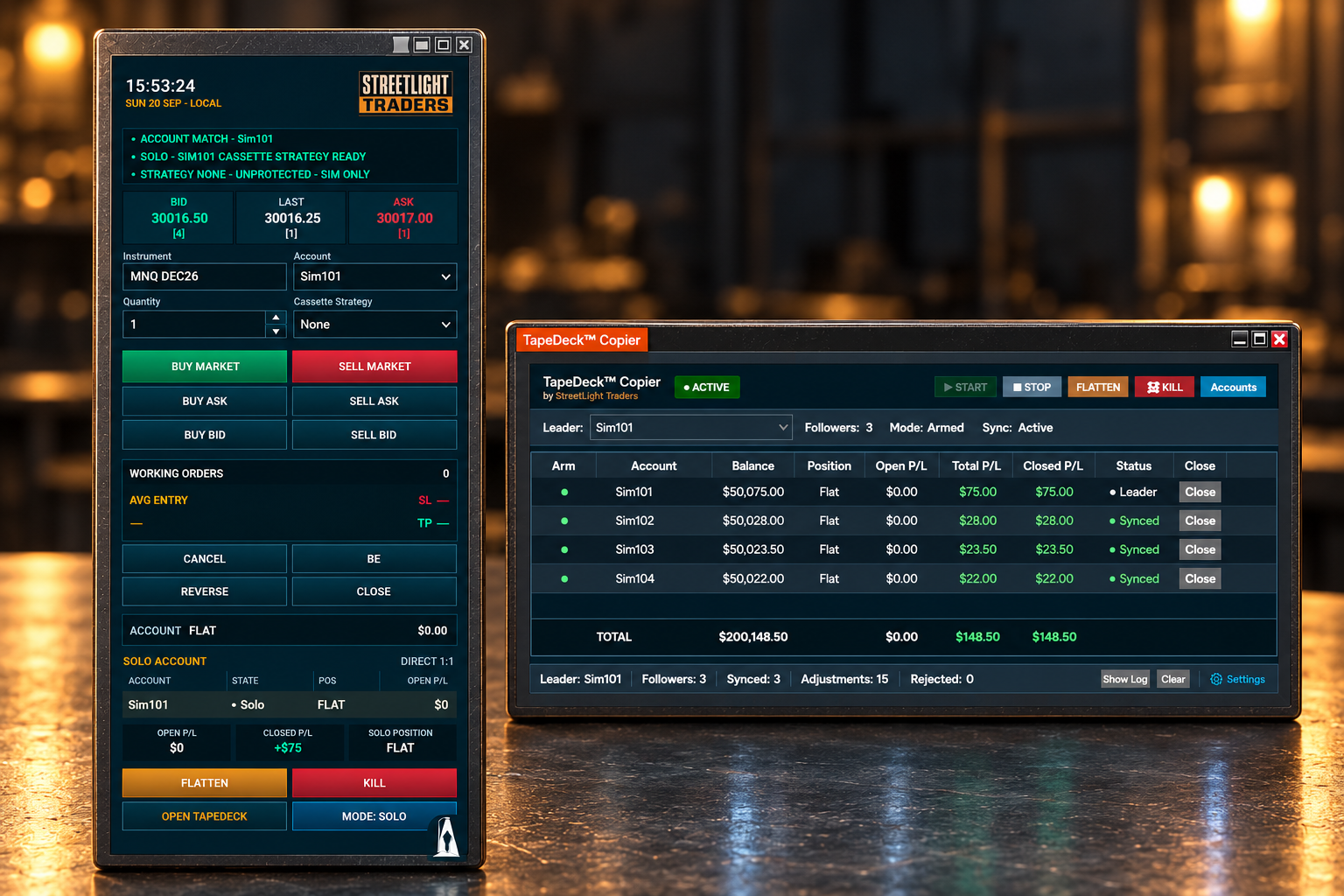The height and width of the screenshot is (896, 1344).
Task: Switch the MODE: SOLO toggle button
Action: tap(374, 816)
